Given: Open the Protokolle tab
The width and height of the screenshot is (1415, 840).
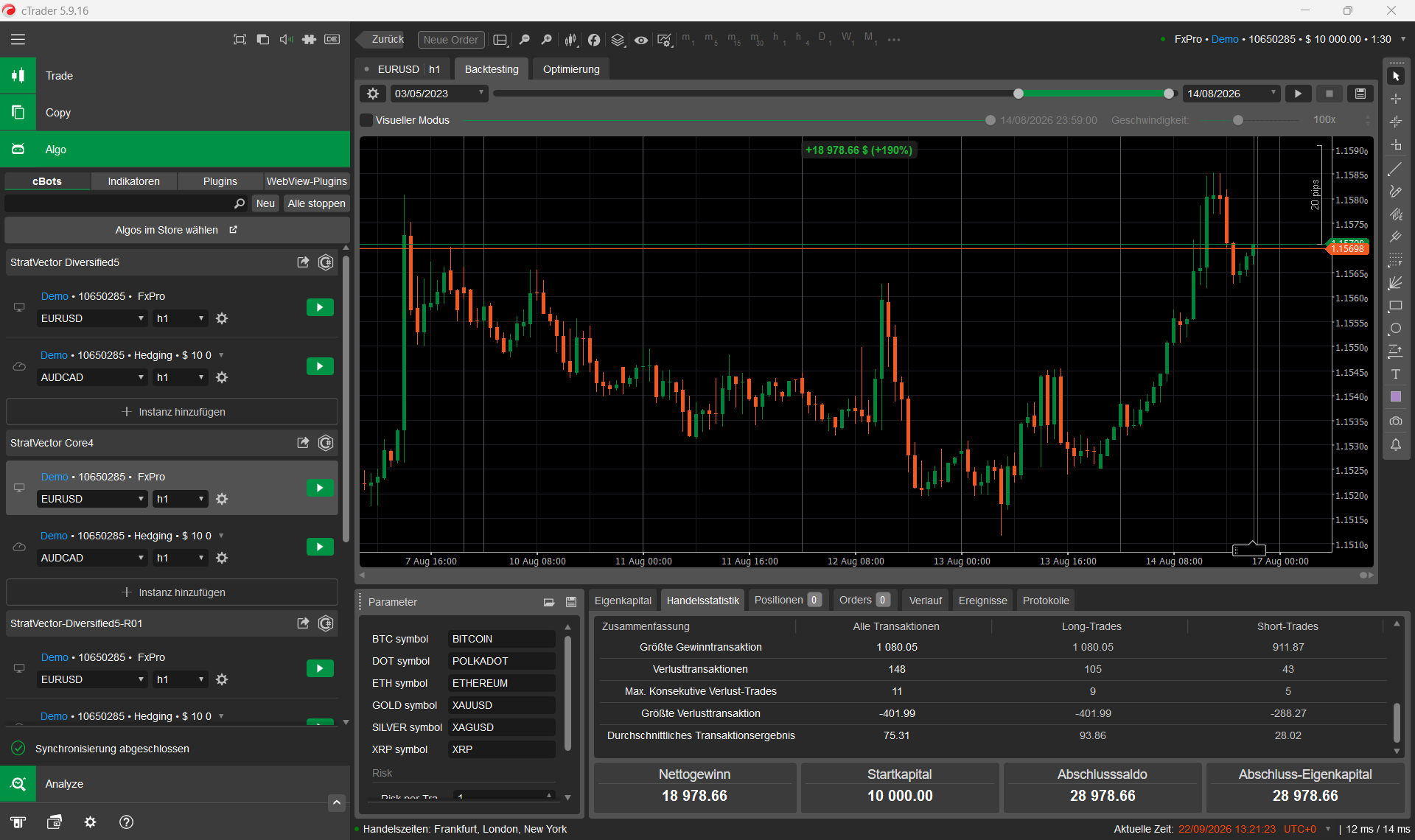Looking at the screenshot, I should pos(1046,601).
